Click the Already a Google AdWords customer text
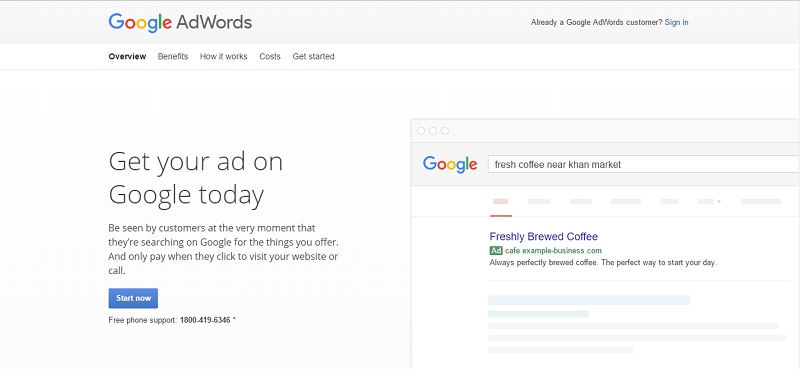Screen dimensions: 800x369 point(596,22)
